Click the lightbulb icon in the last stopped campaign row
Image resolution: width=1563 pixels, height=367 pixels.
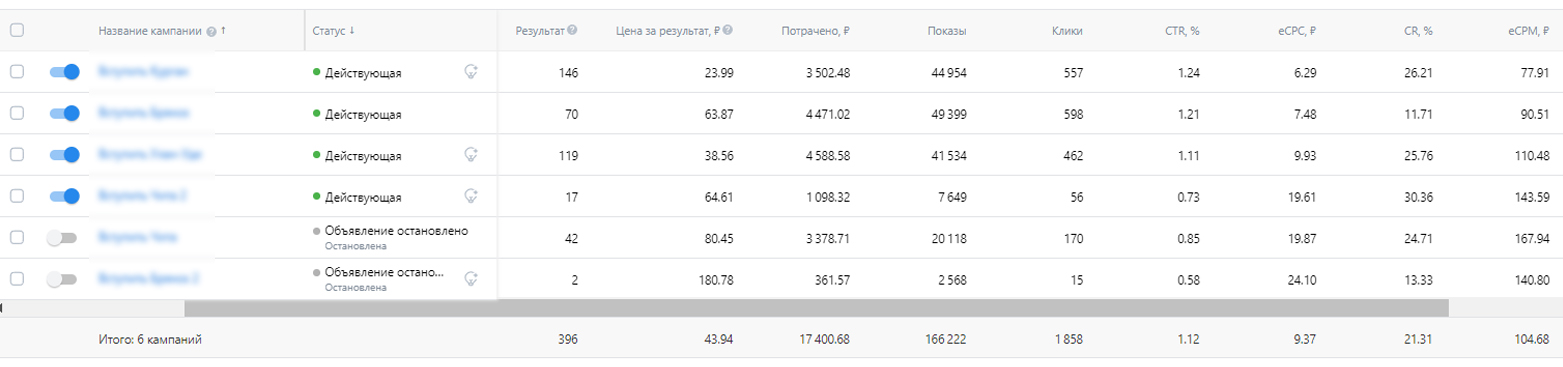coord(471,279)
